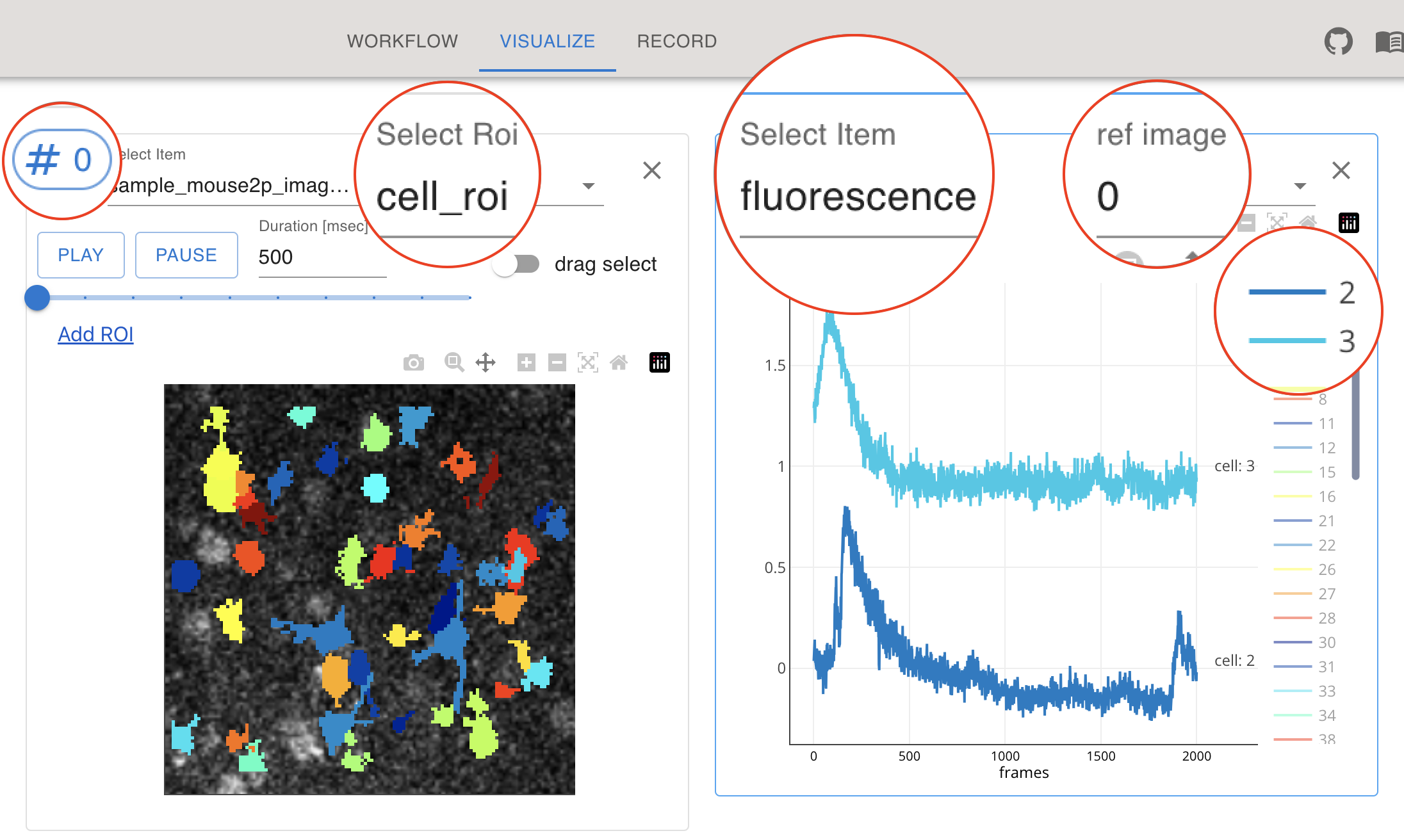This screenshot has height=840, width=1404.
Task: Toggle cell 11 trace in the legend
Action: point(1305,423)
